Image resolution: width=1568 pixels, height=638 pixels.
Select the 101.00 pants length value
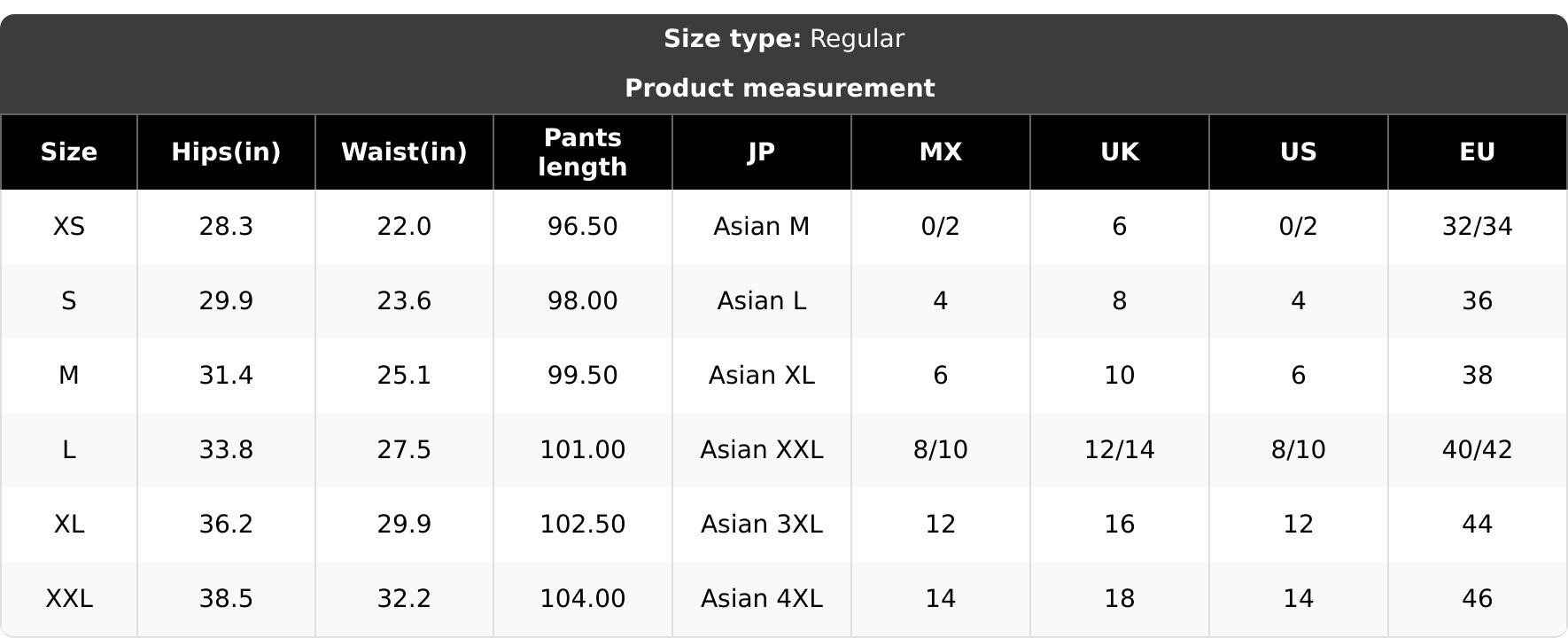(583, 450)
